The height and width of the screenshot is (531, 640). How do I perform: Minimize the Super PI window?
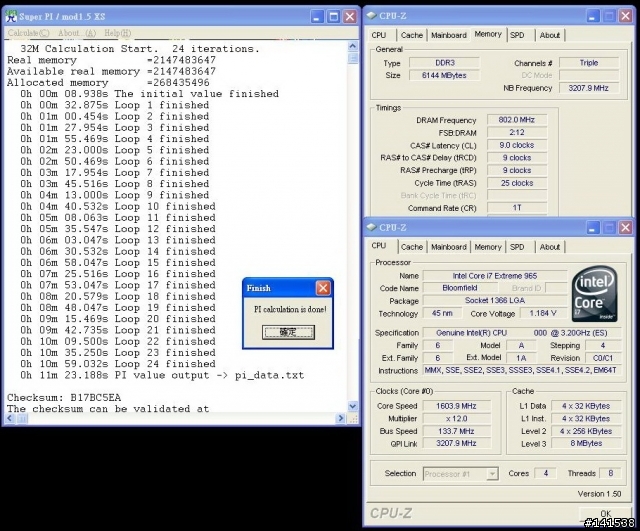point(317,16)
